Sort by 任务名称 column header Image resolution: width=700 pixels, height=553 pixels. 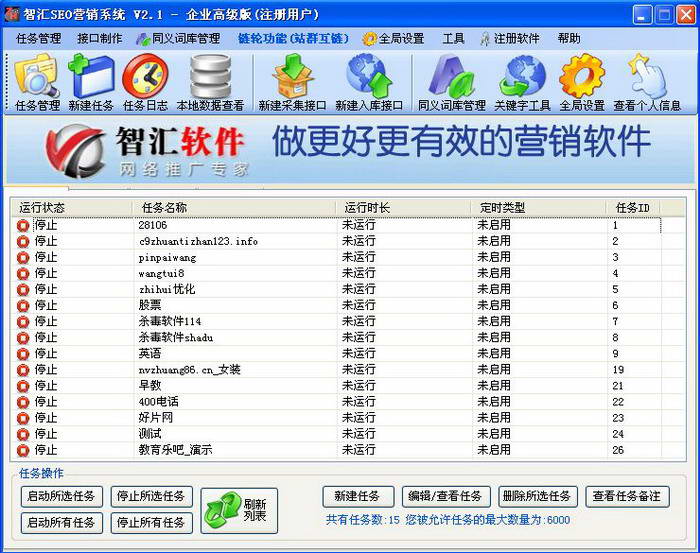(235, 208)
